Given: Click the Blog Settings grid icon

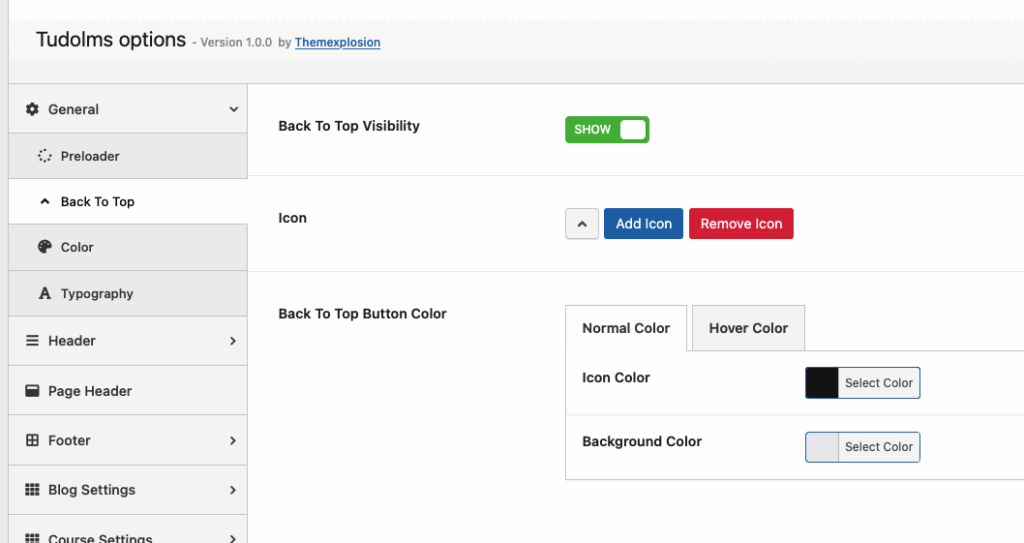Looking at the screenshot, I should [x=32, y=490].
